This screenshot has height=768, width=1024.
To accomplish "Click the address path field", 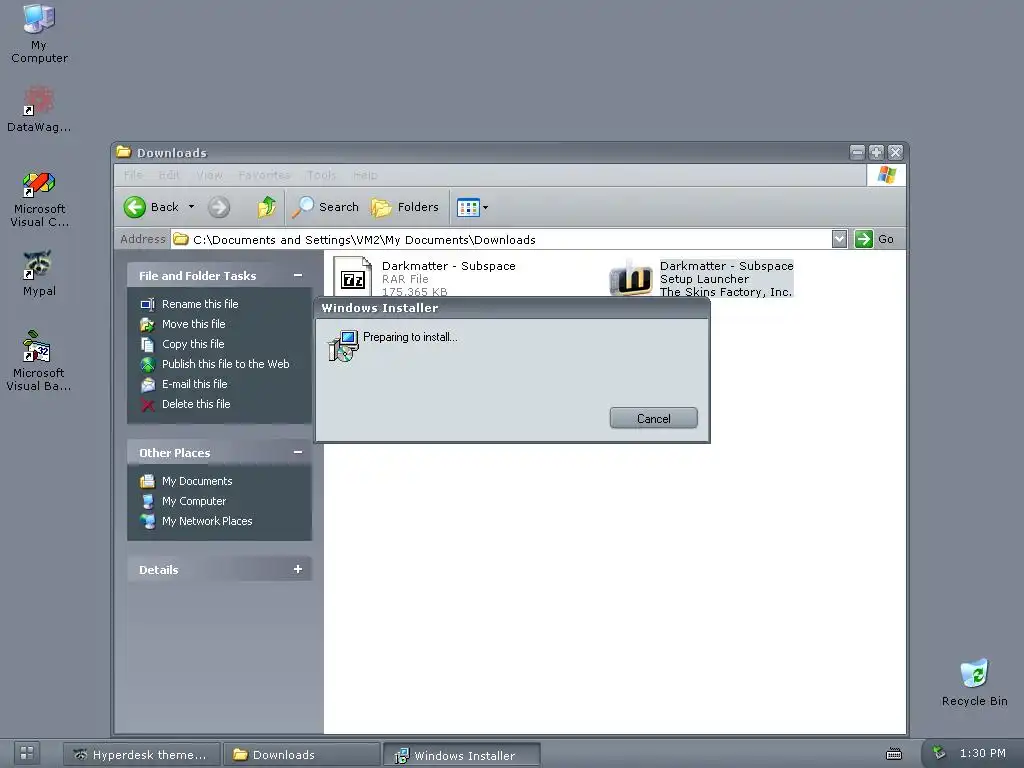I will pyautogui.click(x=501, y=240).
